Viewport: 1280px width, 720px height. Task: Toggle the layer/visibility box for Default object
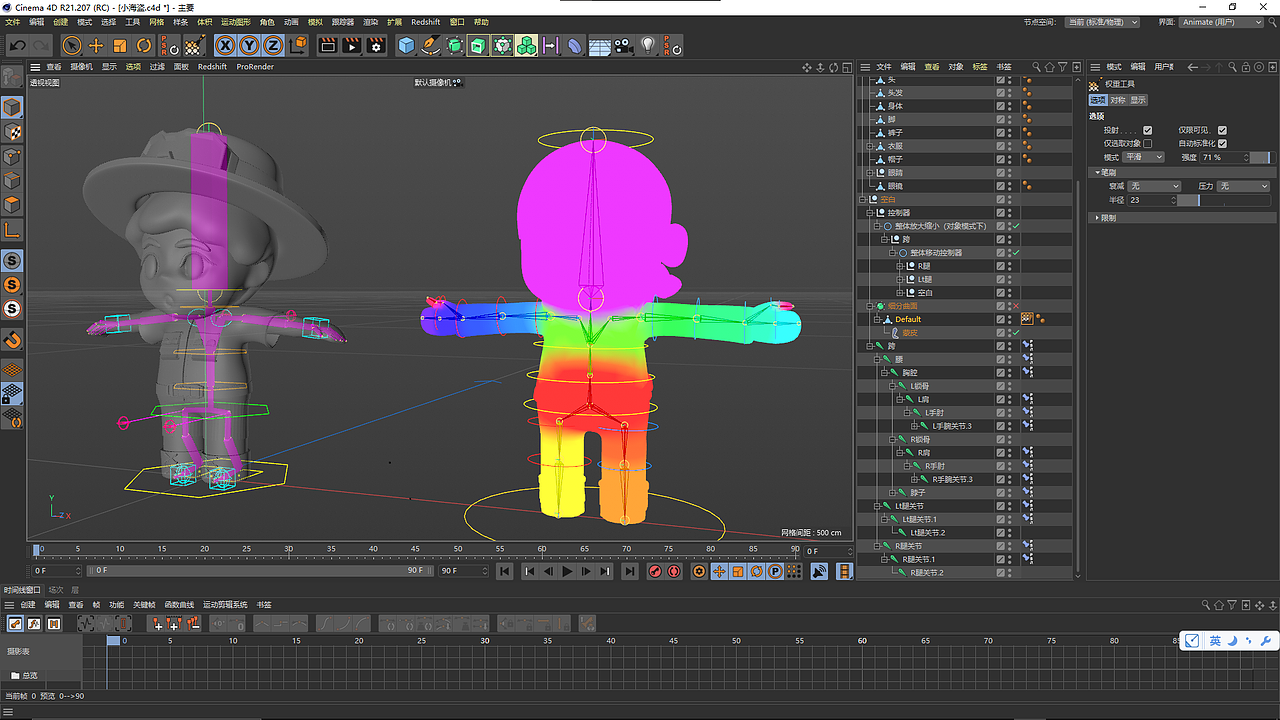point(1001,319)
